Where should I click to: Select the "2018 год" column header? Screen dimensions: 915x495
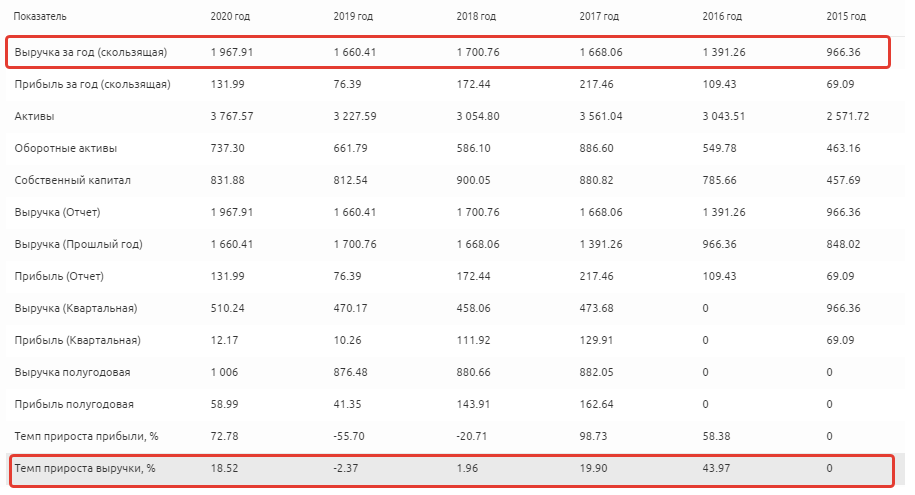point(477,17)
